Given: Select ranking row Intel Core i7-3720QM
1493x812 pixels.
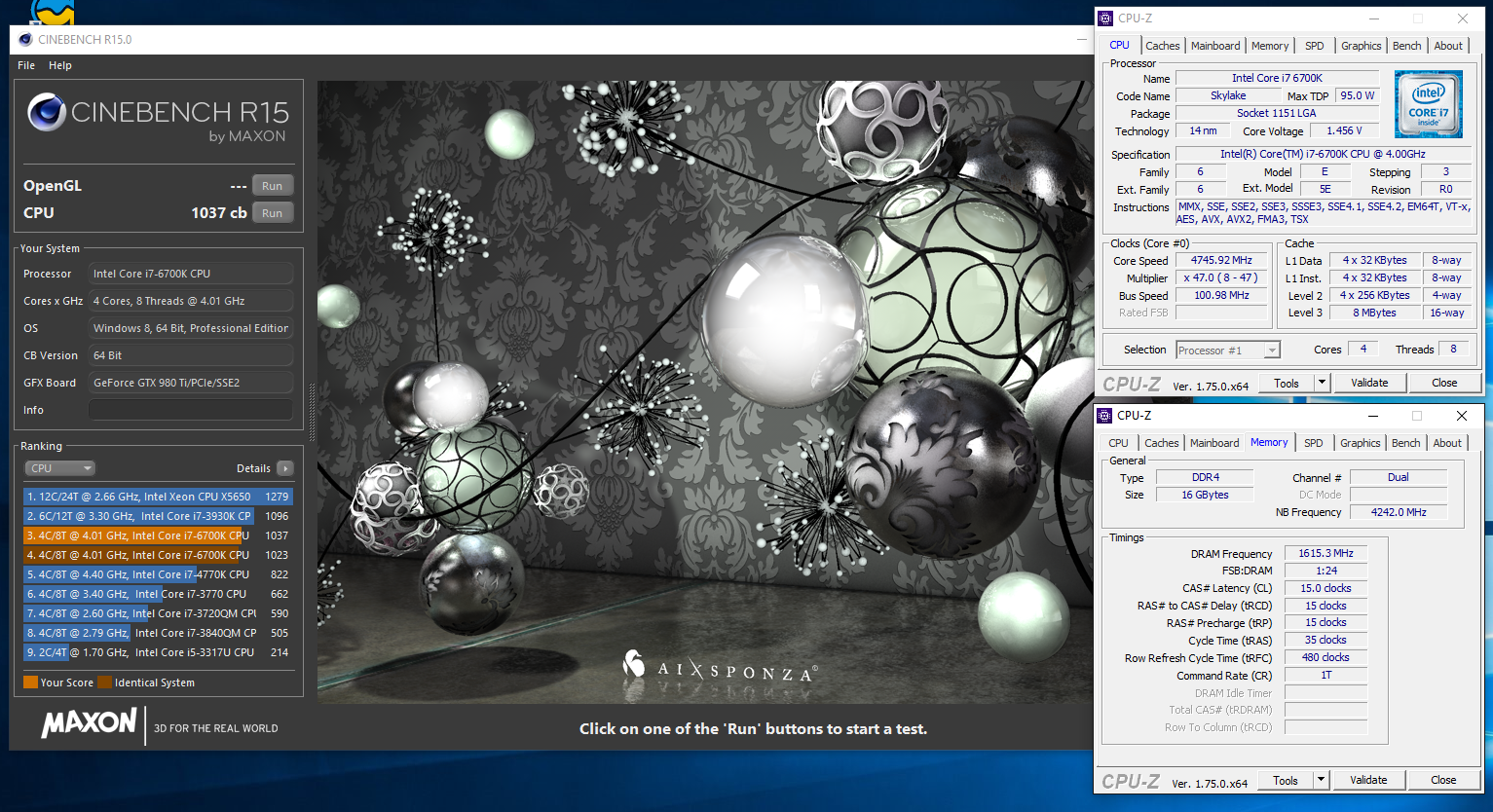Looking at the screenshot, I should (158, 613).
